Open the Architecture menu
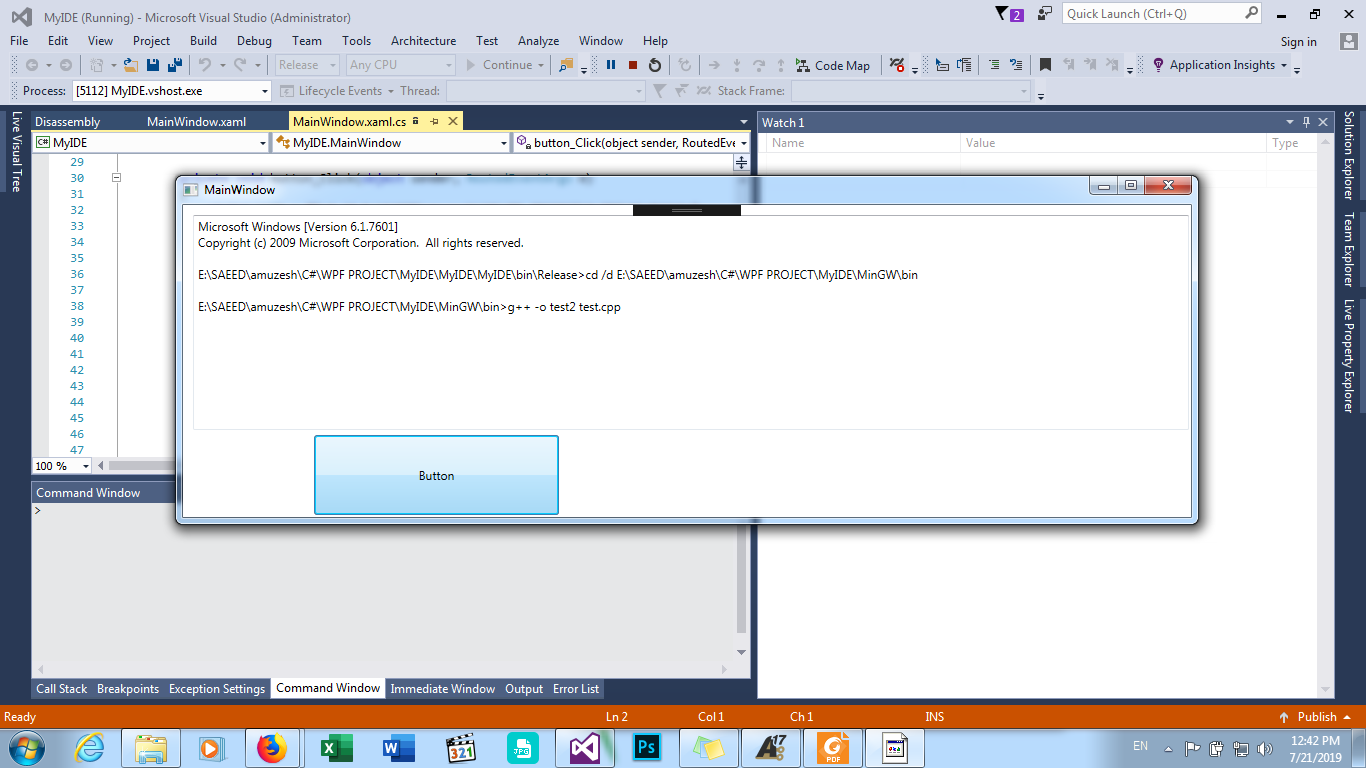1366x768 pixels. coord(423,41)
